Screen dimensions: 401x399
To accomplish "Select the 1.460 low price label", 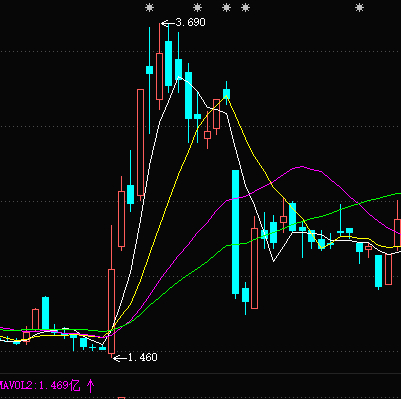I will click(x=143, y=358).
